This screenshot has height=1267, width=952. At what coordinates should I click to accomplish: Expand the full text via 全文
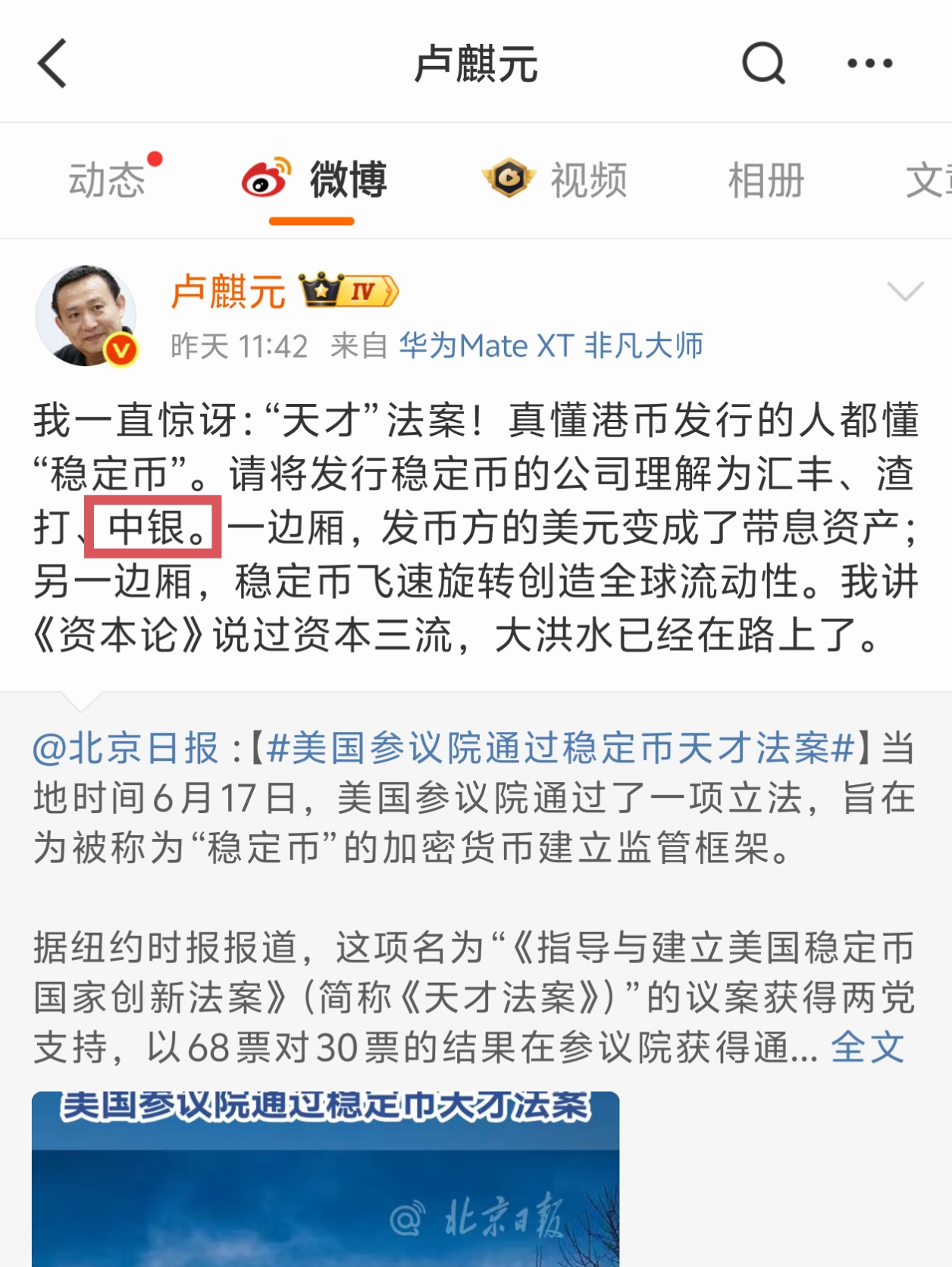pyautogui.click(x=867, y=1048)
